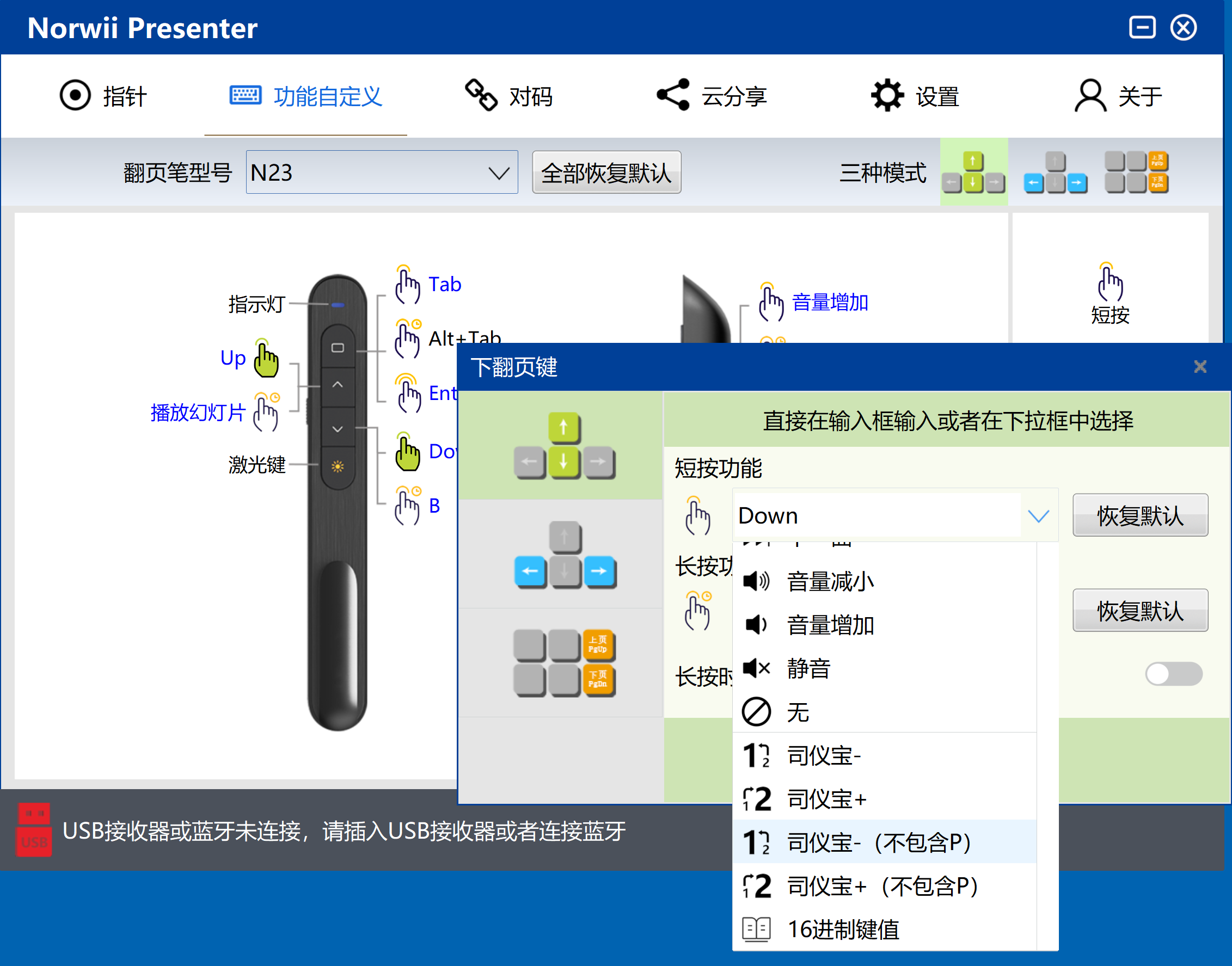Screen dimensions: 1232x966
Task: Click the down arrow button on presenter image
Action: coord(338,429)
